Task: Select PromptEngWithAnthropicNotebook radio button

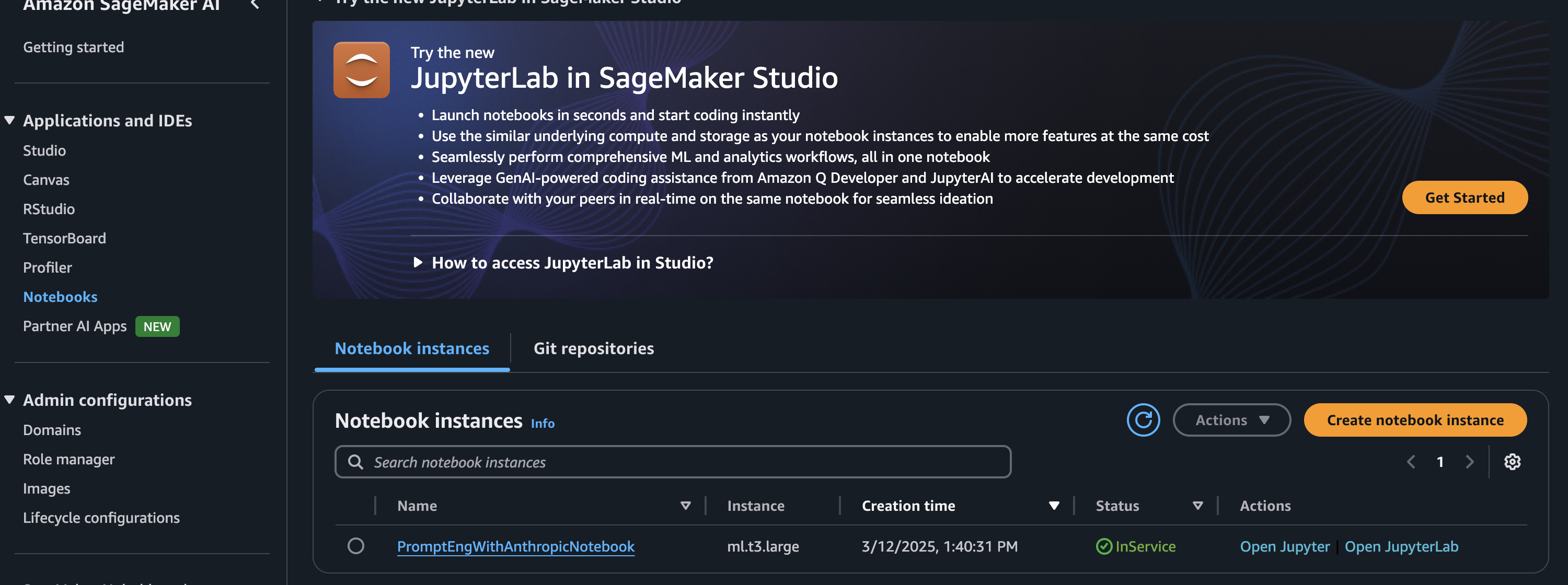Action: [355, 546]
